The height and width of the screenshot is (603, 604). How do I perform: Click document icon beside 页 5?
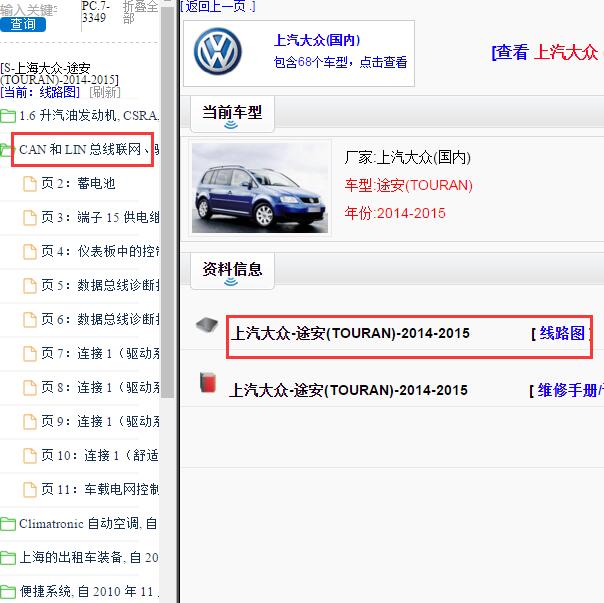click(30, 286)
